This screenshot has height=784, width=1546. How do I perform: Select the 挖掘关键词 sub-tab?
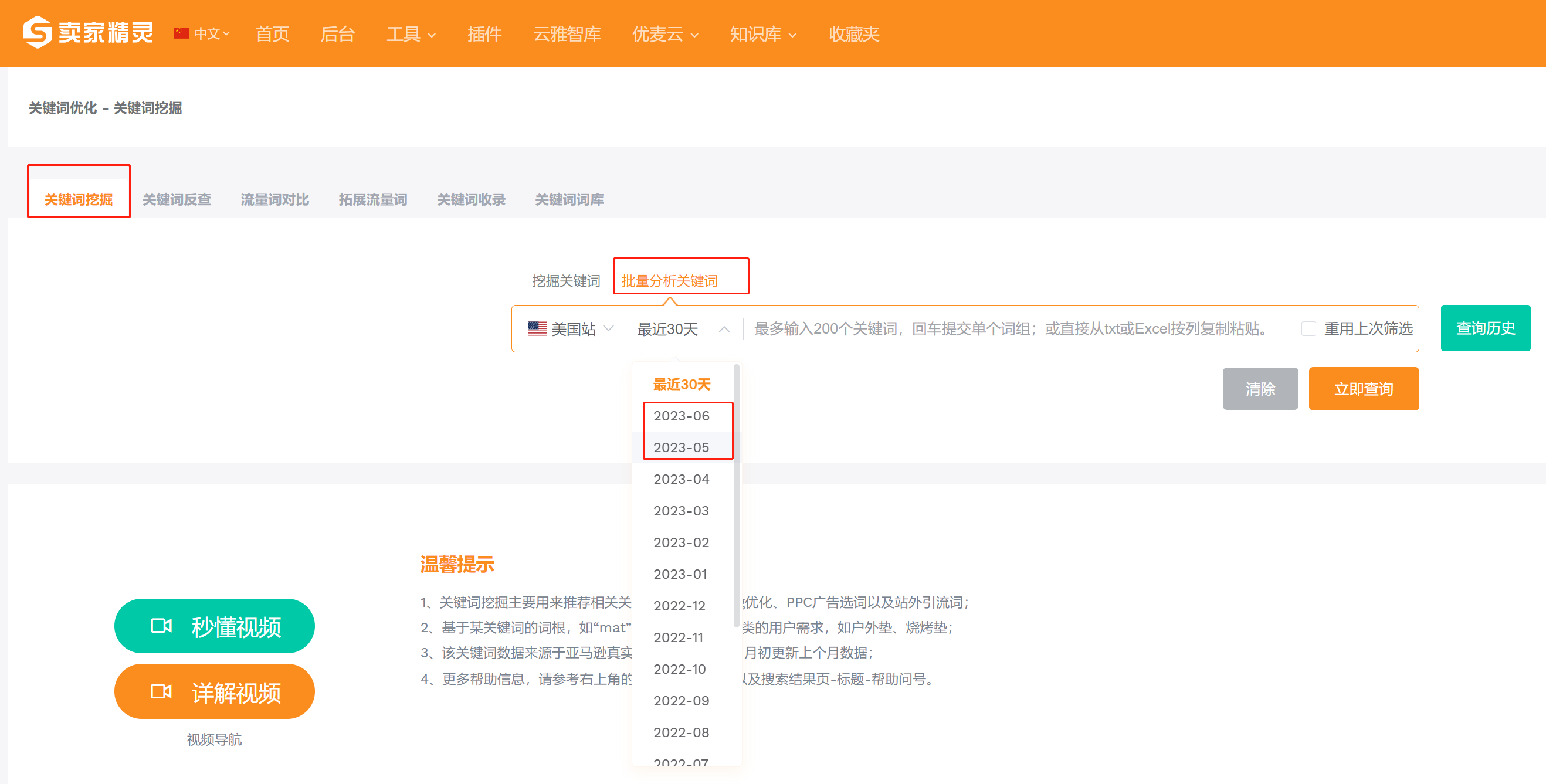[x=566, y=281]
